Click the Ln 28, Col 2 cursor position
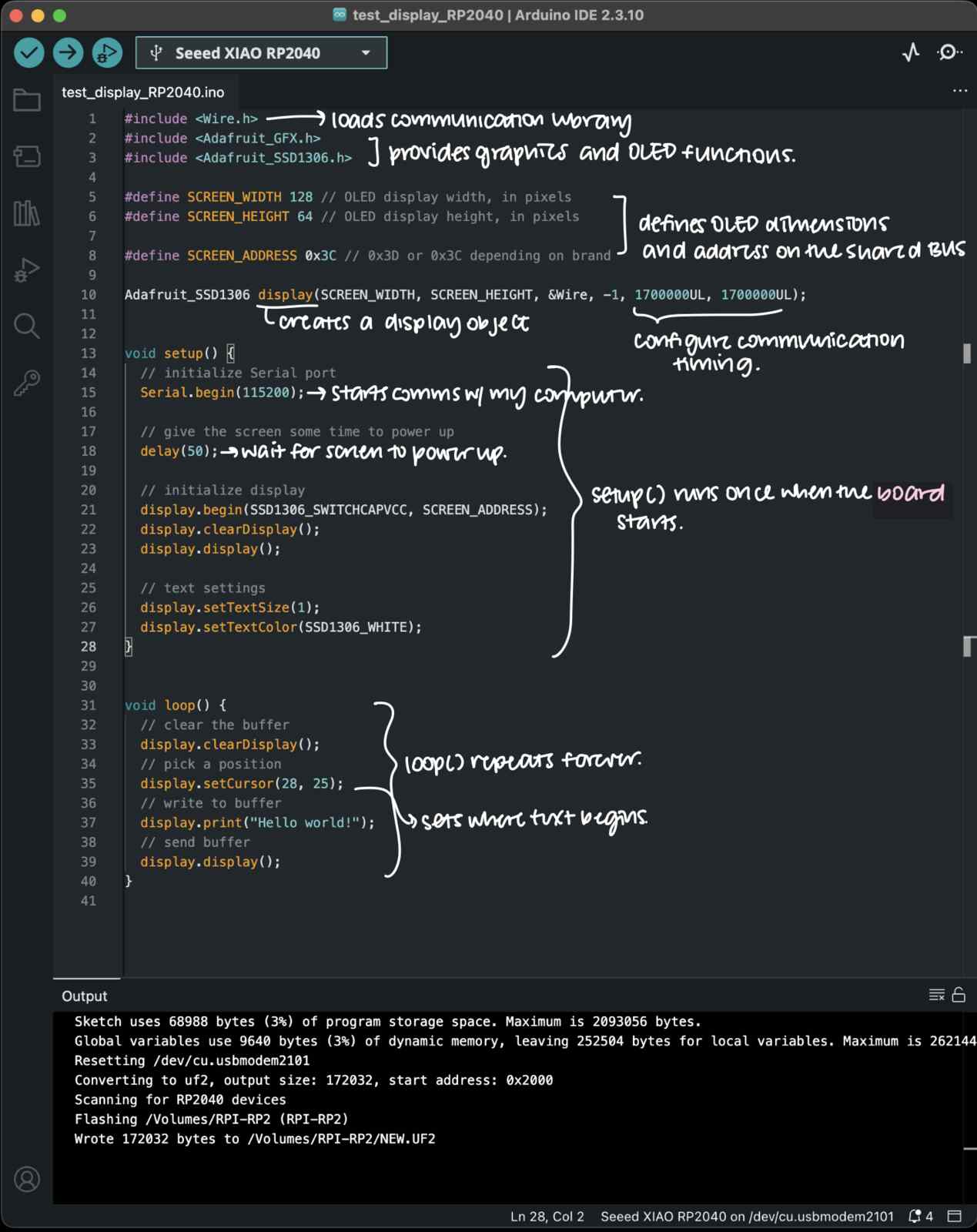The height and width of the screenshot is (1232, 977). coord(547,1217)
